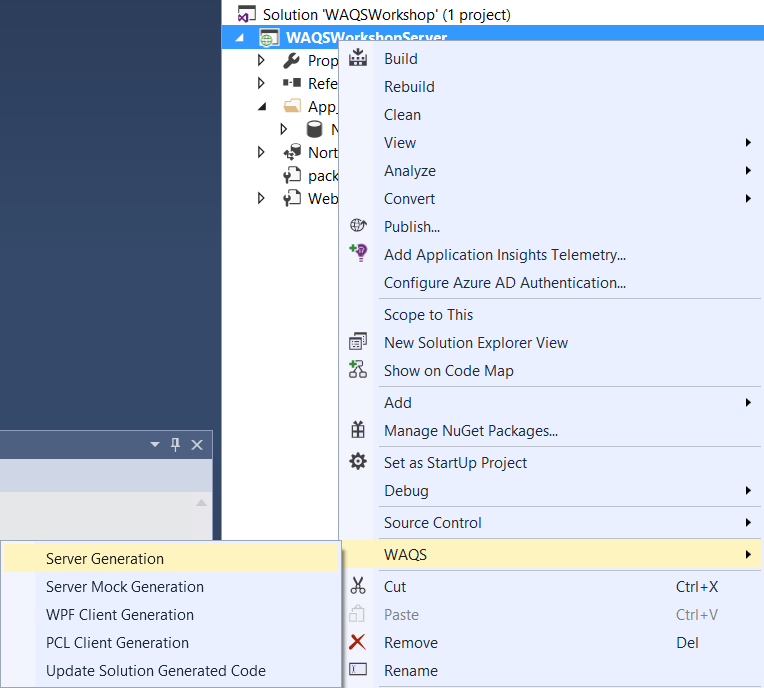764x688 pixels.
Task: Click the scissors Cut icon
Action: (358, 585)
